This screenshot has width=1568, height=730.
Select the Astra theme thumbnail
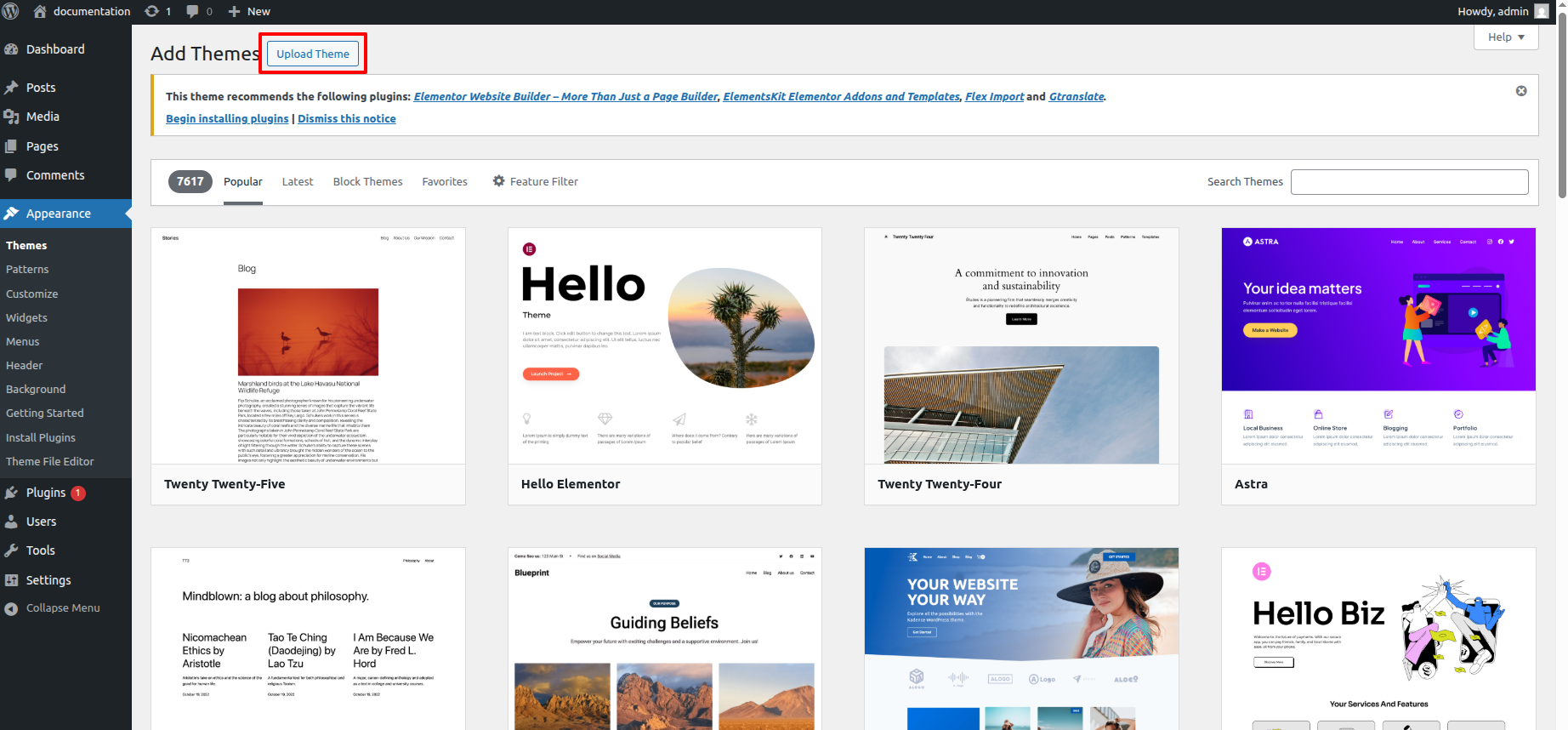1378,345
